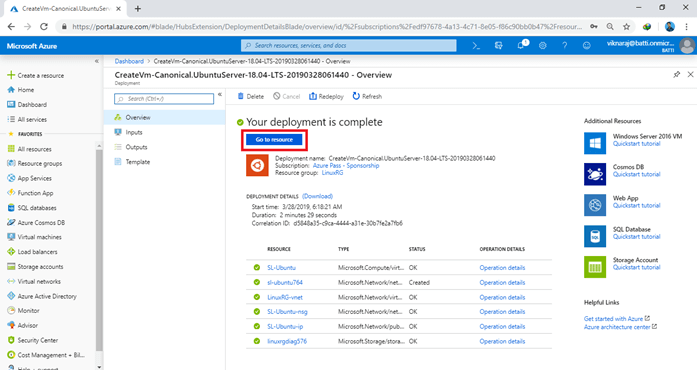Open Cosmos DB Quickstart tutorial
697x370 pixels.
coord(637,174)
